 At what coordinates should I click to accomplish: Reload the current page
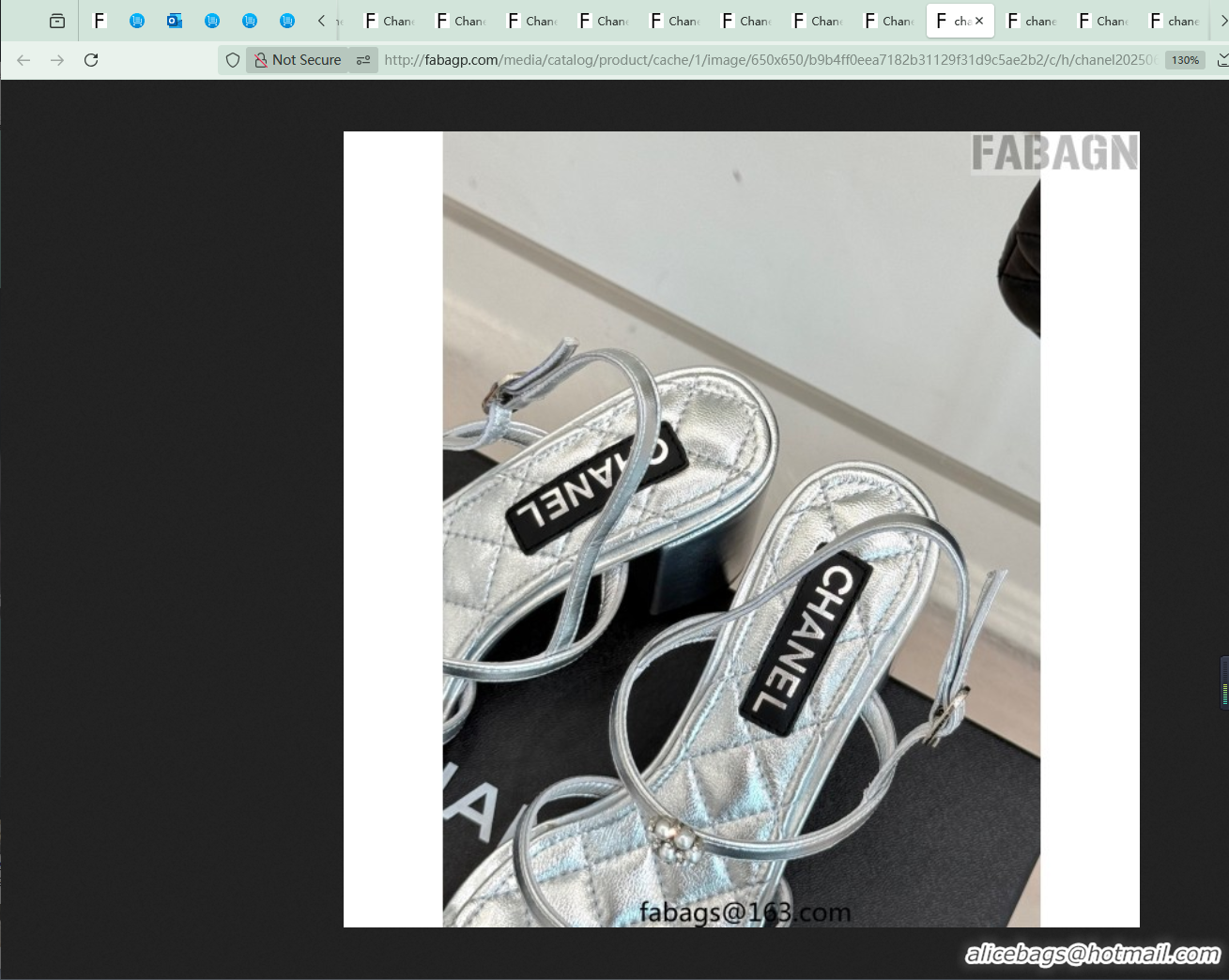click(91, 60)
